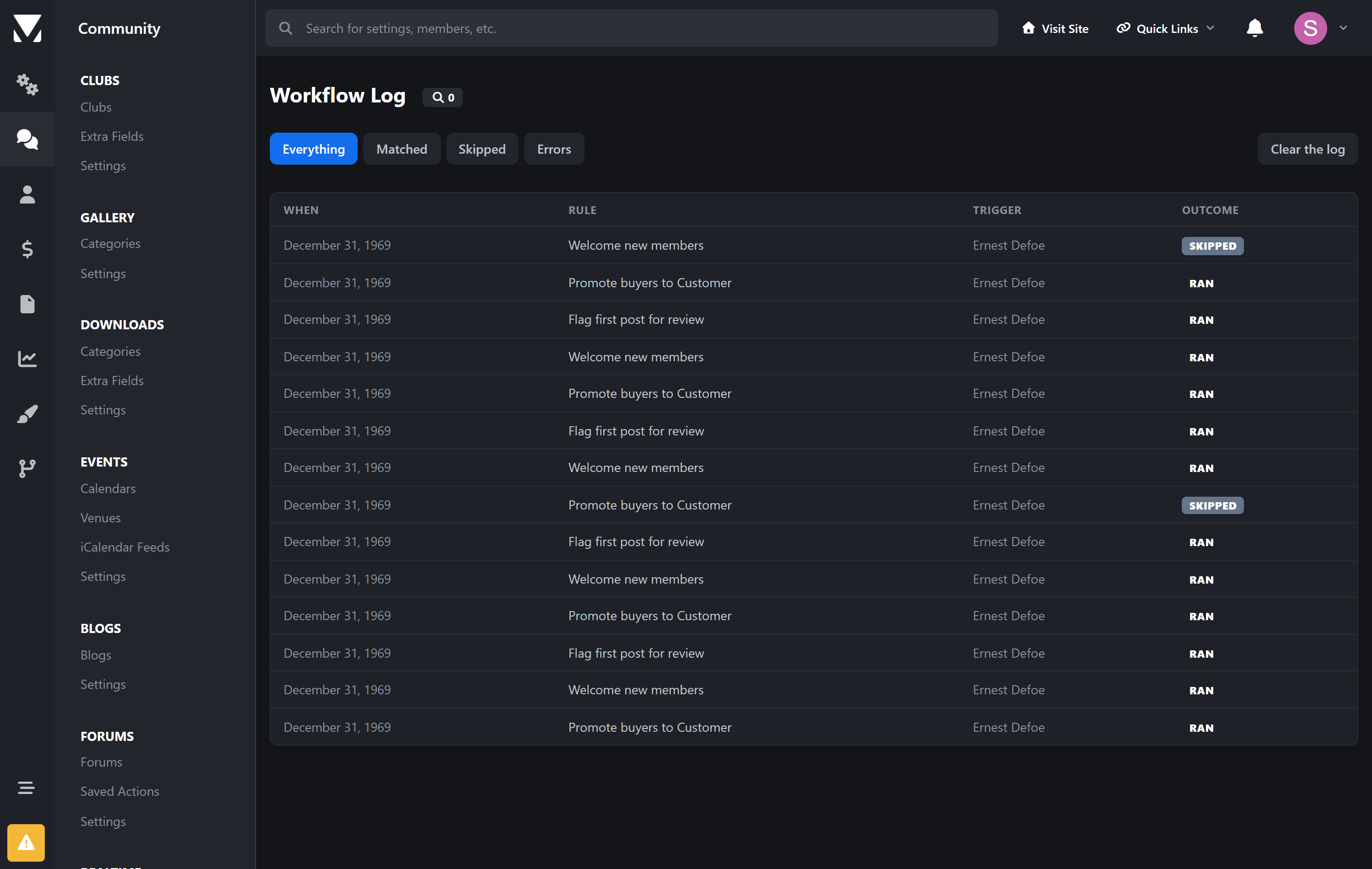The width and height of the screenshot is (1372, 869).
Task: Open Saved Actions under Forums
Action: pyautogui.click(x=120, y=792)
